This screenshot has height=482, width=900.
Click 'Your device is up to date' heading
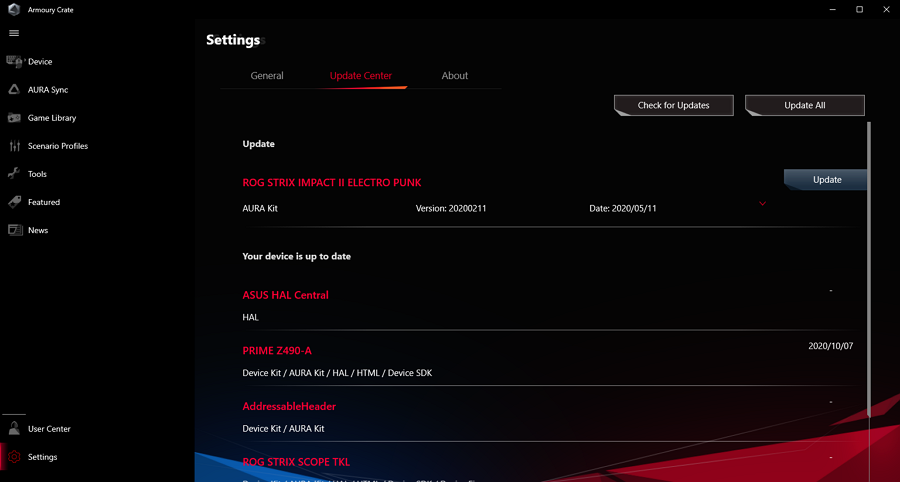click(297, 256)
